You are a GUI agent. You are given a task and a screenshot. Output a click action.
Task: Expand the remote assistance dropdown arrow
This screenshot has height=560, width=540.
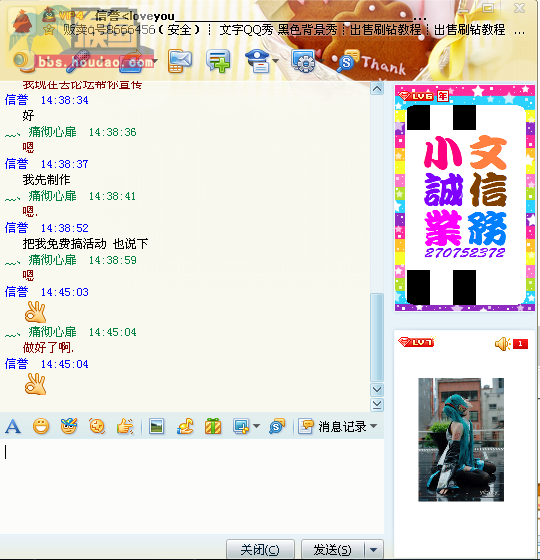coord(275,61)
